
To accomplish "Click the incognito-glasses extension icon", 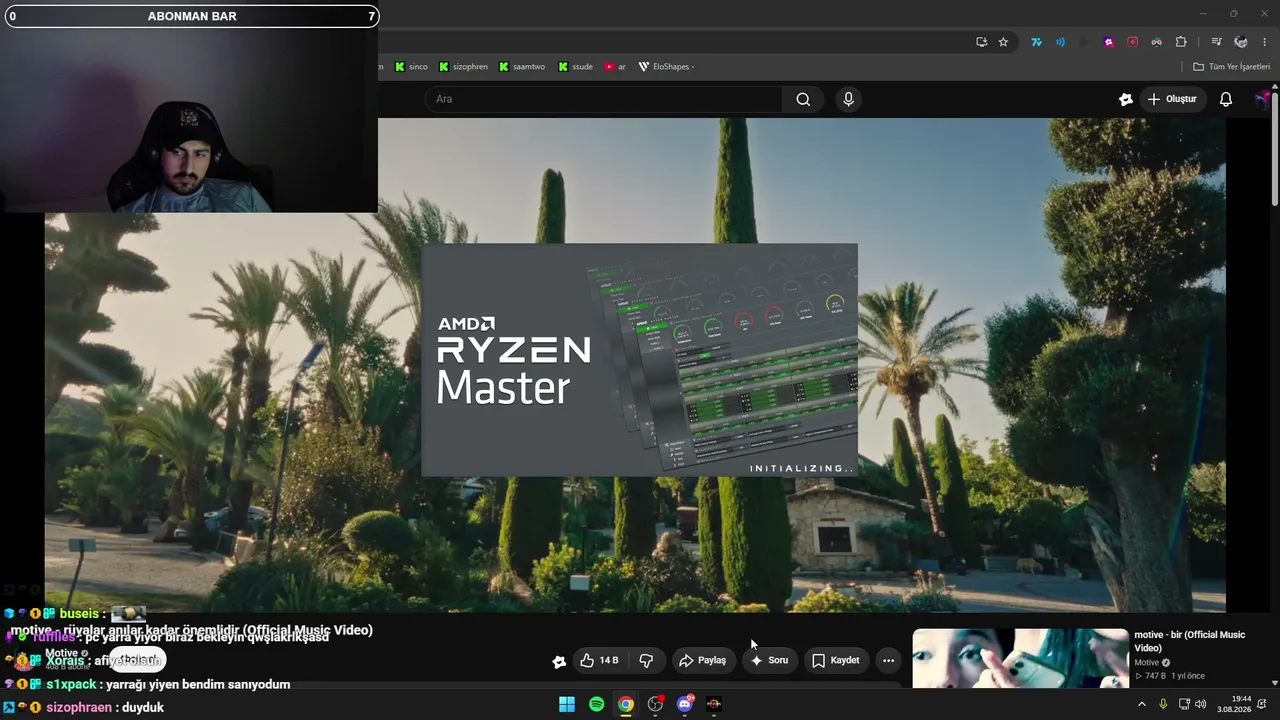I will coord(1156,42).
